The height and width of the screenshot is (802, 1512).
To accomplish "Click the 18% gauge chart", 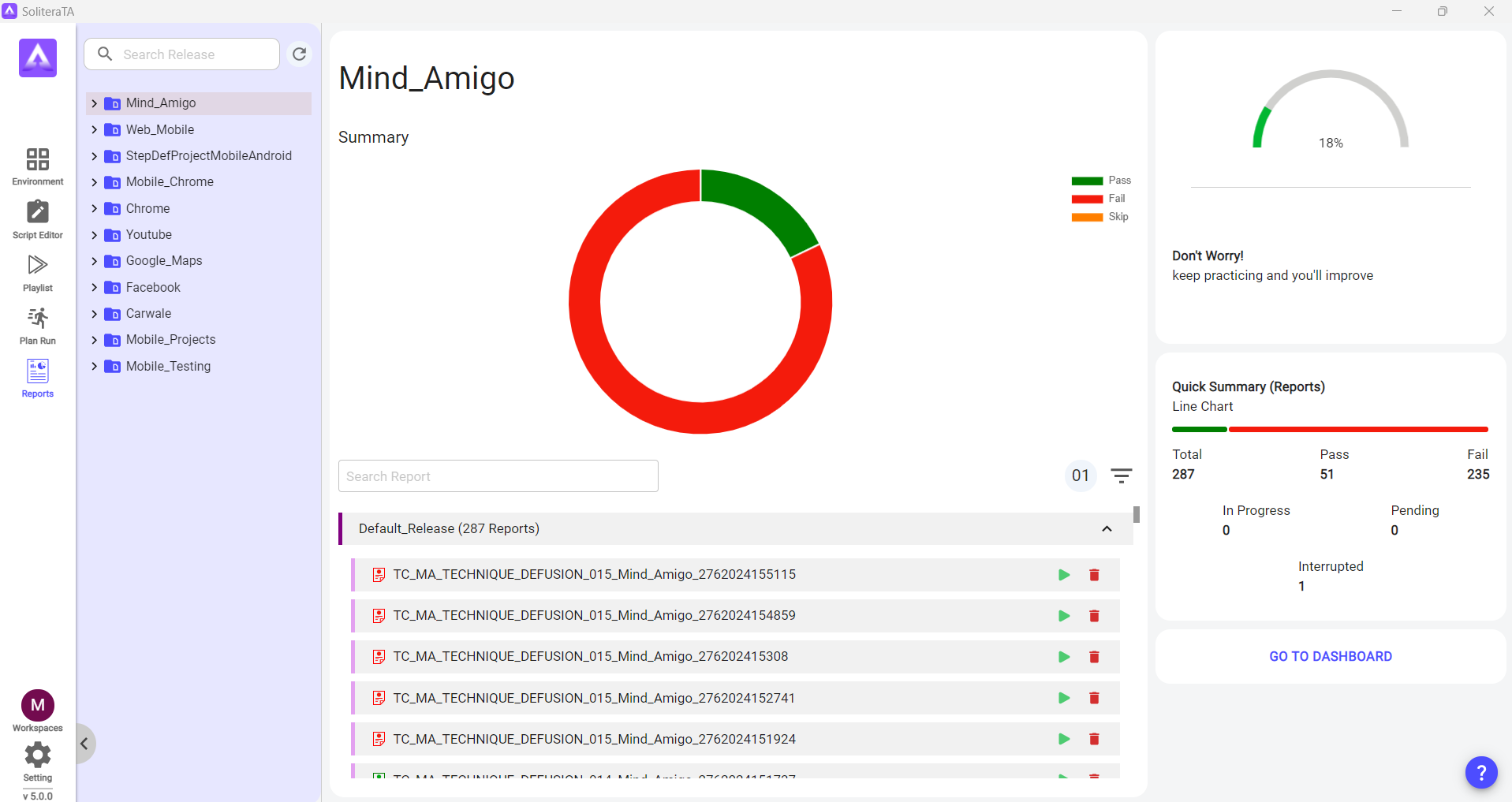I will click(x=1331, y=110).
